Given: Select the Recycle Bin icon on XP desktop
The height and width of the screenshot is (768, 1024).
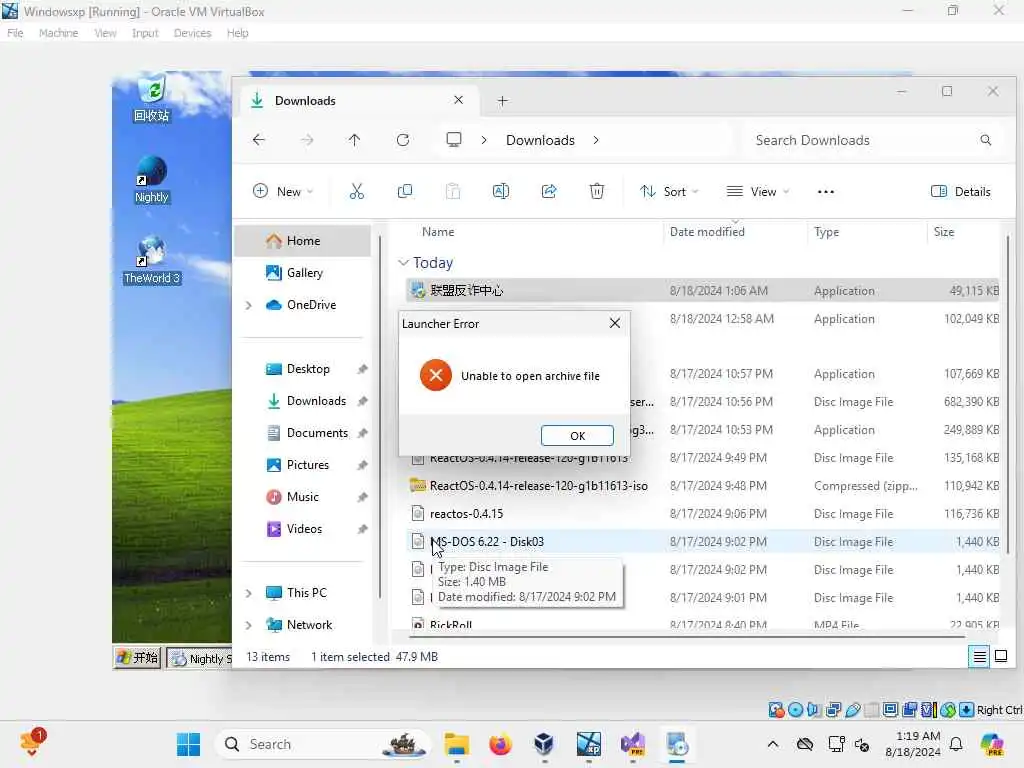Looking at the screenshot, I should pos(152,99).
